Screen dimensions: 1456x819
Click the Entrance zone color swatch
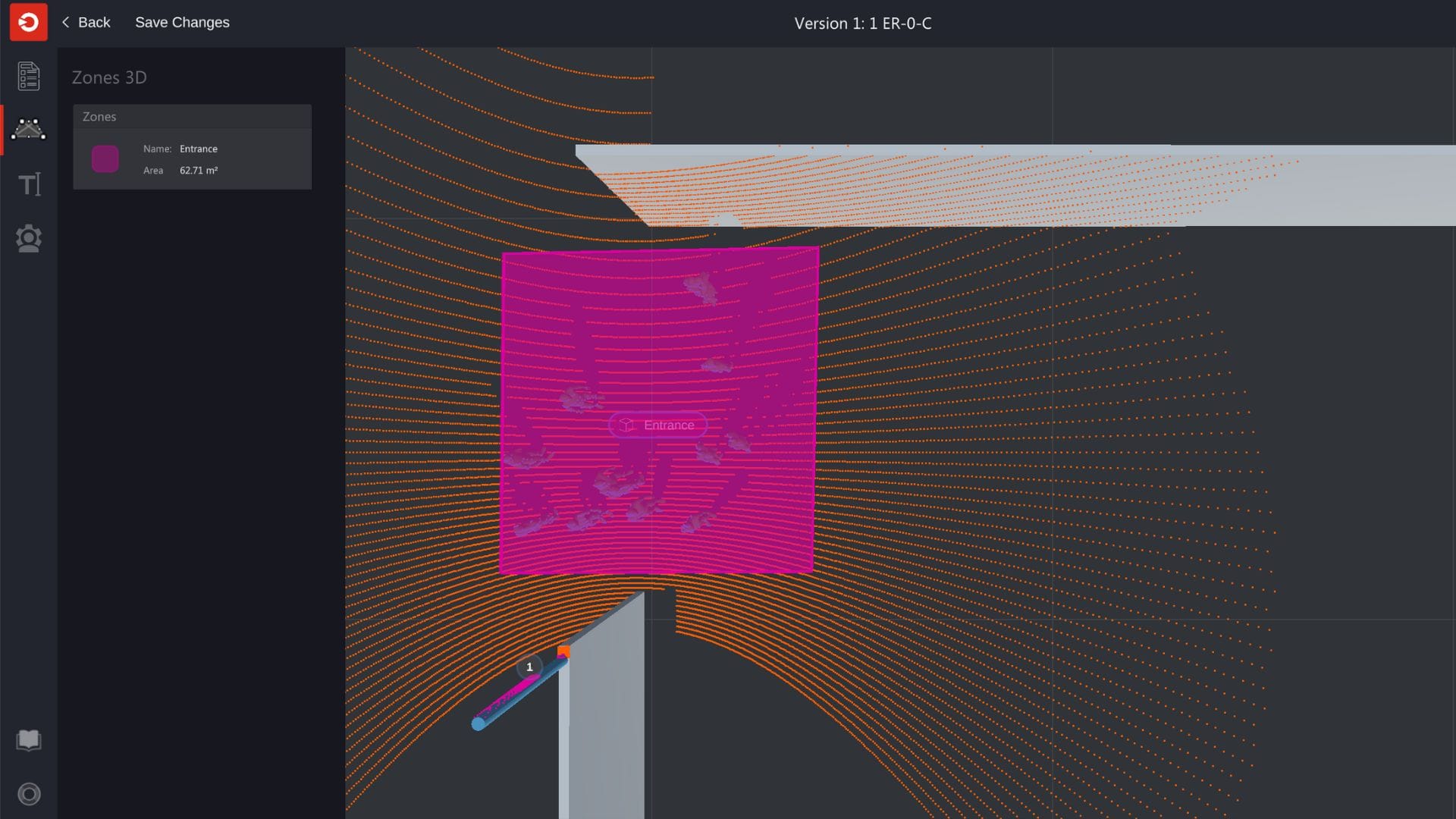[105, 158]
